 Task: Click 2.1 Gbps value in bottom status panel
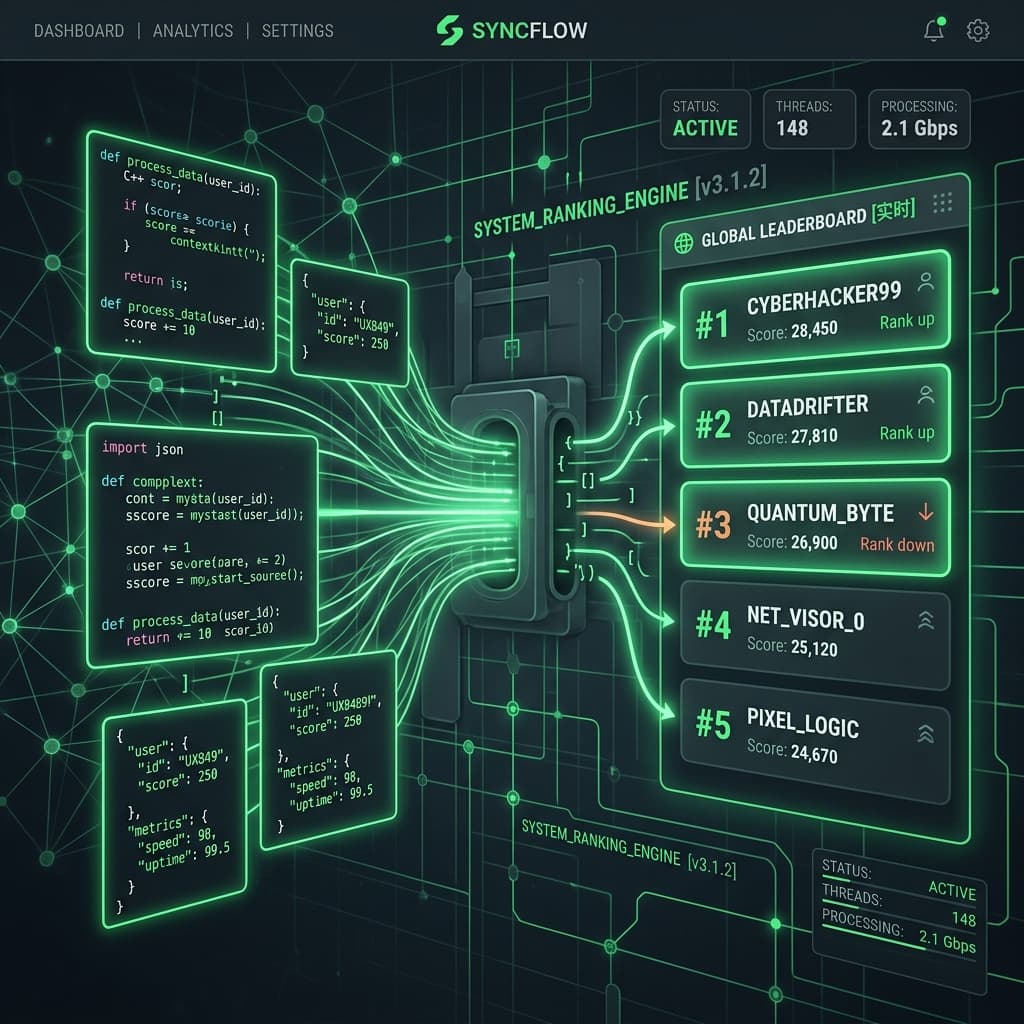click(x=947, y=941)
